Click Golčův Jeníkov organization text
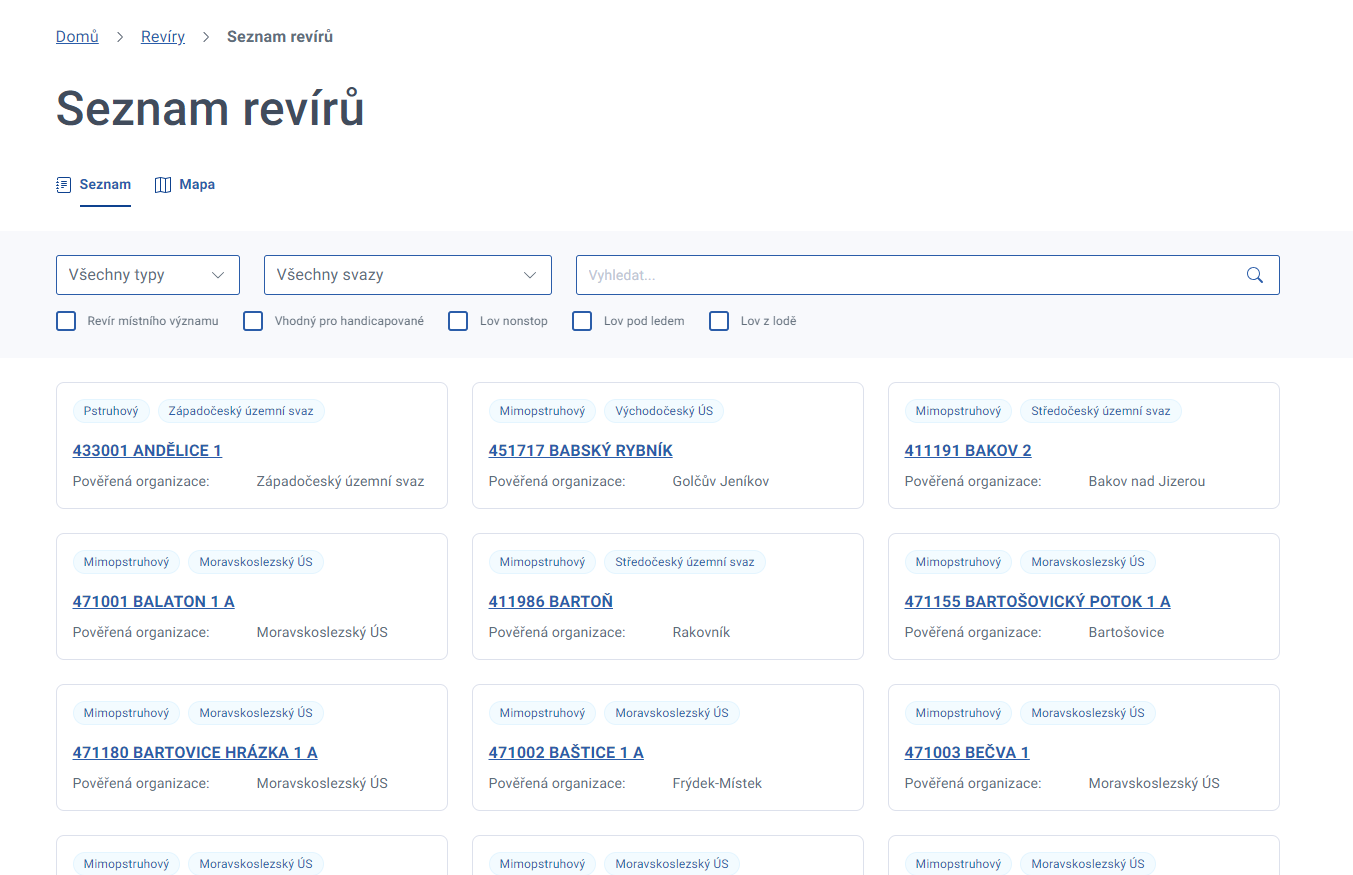Image resolution: width=1353 pixels, height=875 pixels. click(x=721, y=482)
